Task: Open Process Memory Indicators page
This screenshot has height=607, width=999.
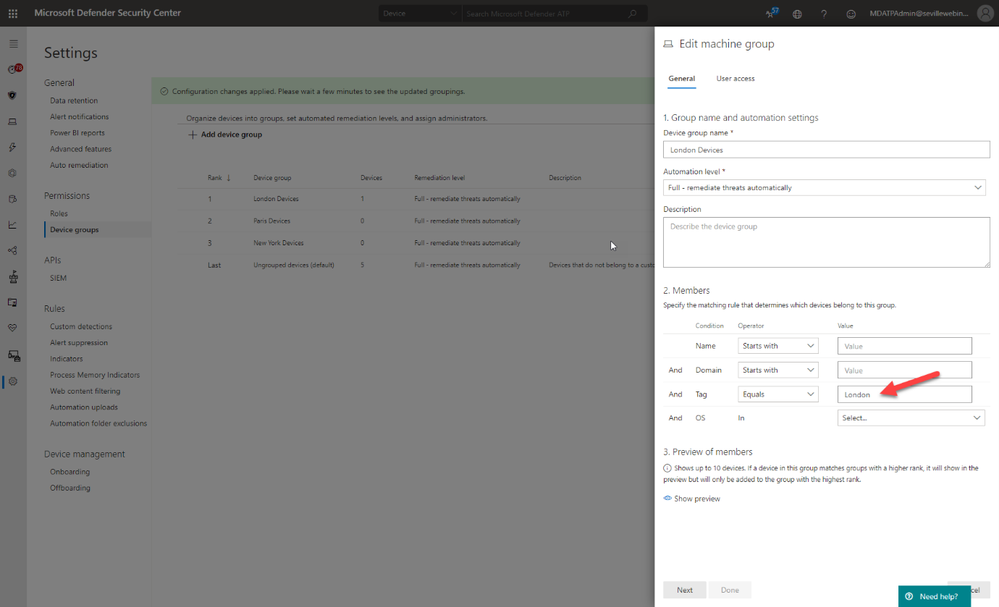Action: click(94, 375)
